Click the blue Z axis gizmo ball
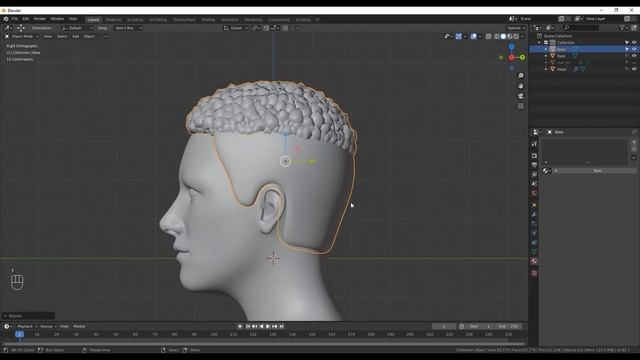The height and width of the screenshot is (360, 640). point(511,47)
